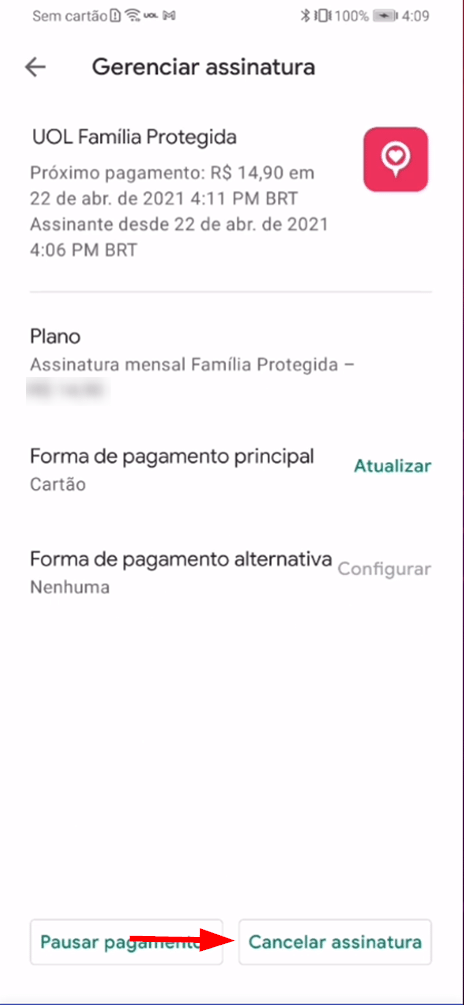Tap the Bluetooth icon in status bar
This screenshot has height=1005, width=464.
point(306,15)
